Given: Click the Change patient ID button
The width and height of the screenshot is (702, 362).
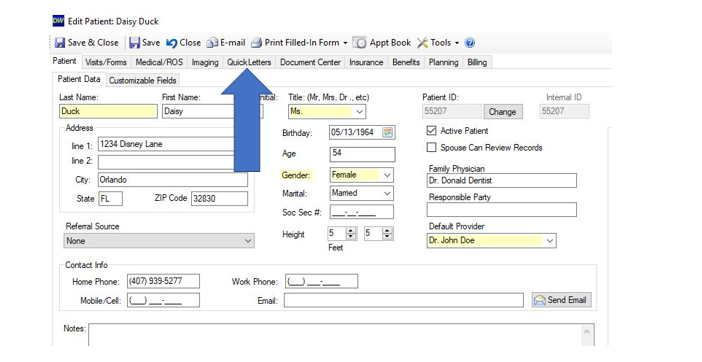Looking at the screenshot, I should 502,111.
